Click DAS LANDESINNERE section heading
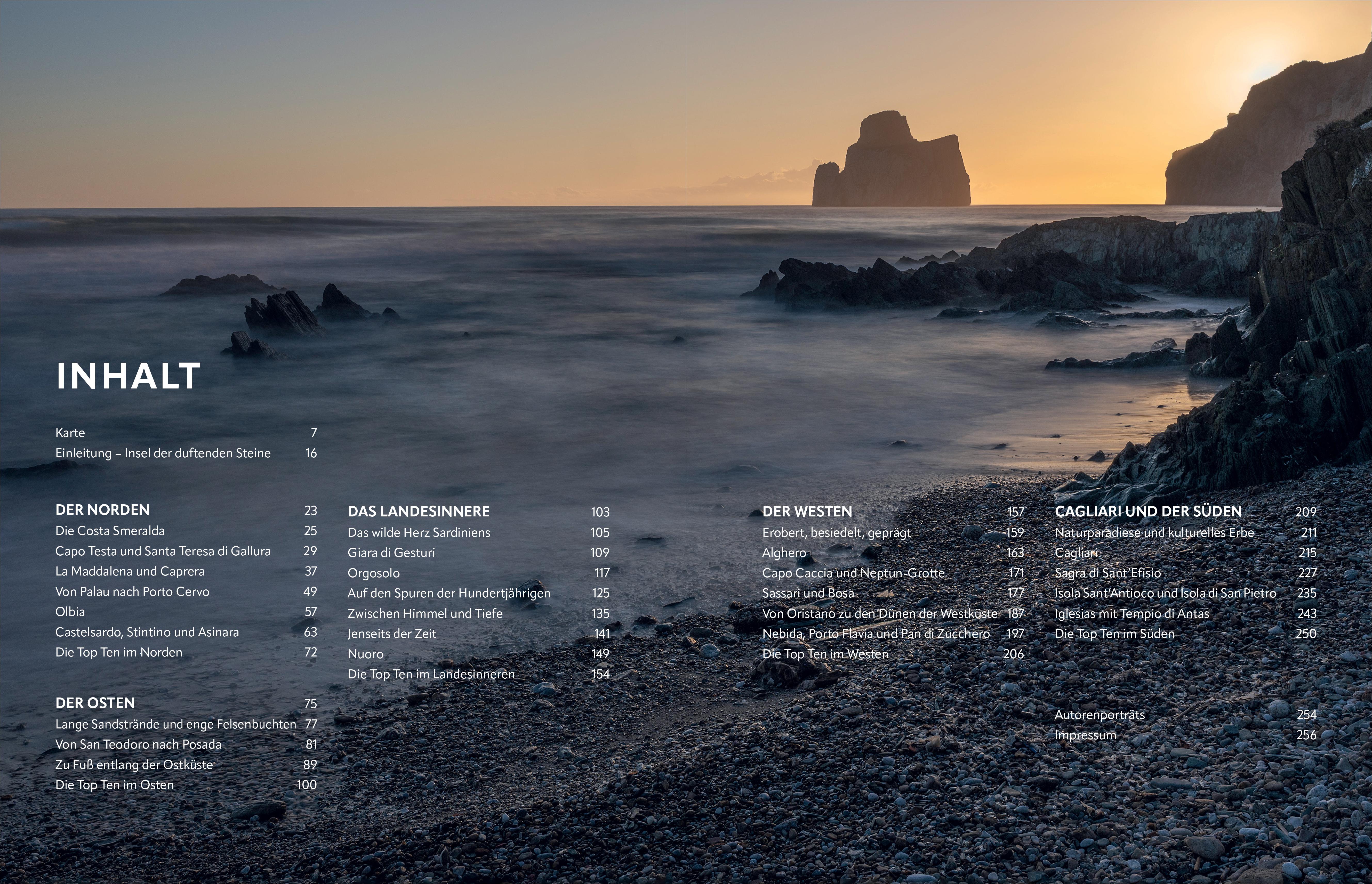 click(419, 511)
